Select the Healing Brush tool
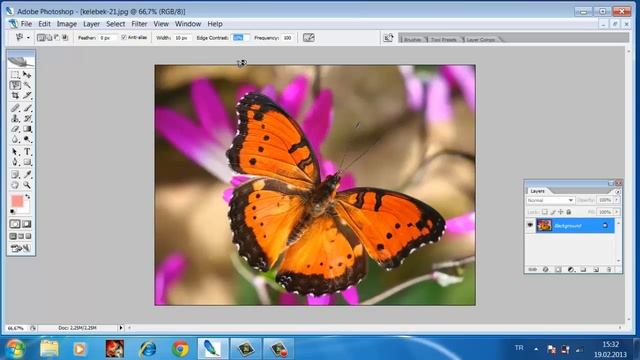640x360 pixels. click(15, 108)
